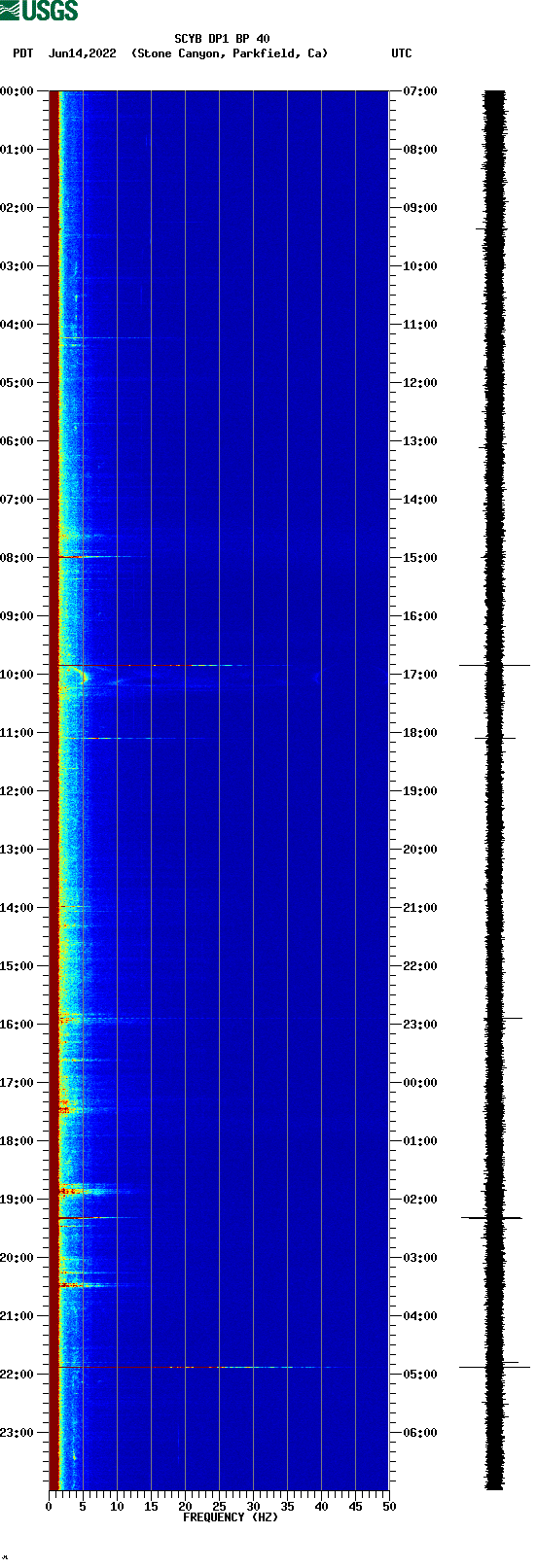The width and height of the screenshot is (537, 1568).
Task: Click PDT time label 04:00
Action: point(18,325)
